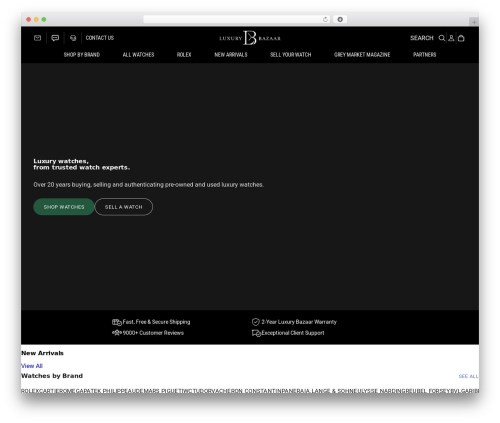This screenshot has width=500, height=423.
Task: Click the client support chat icon
Action: point(256,333)
